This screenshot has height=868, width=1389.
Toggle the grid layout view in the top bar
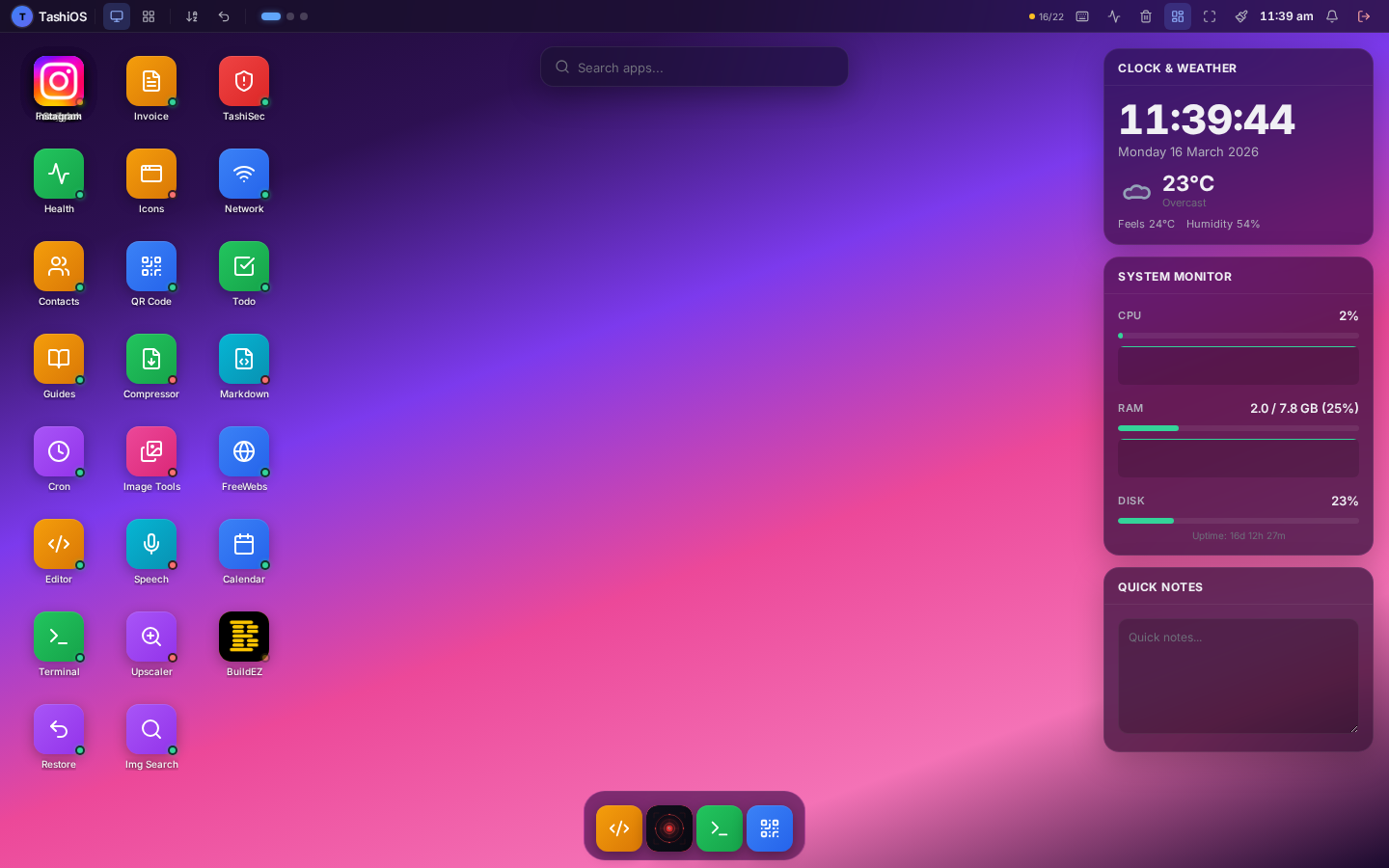[x=1177, y=16]
